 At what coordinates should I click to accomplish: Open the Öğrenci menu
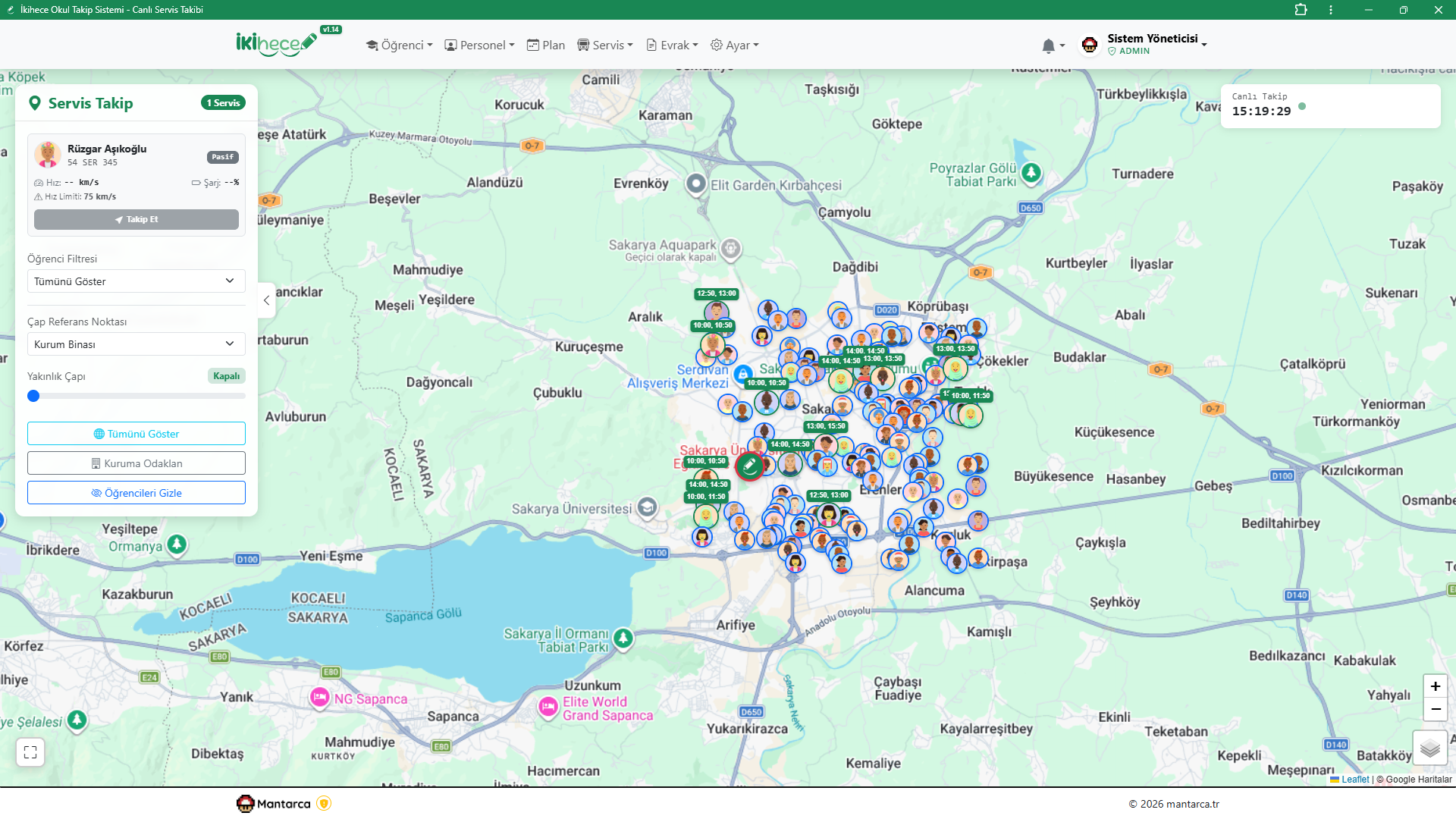(399, 45)
